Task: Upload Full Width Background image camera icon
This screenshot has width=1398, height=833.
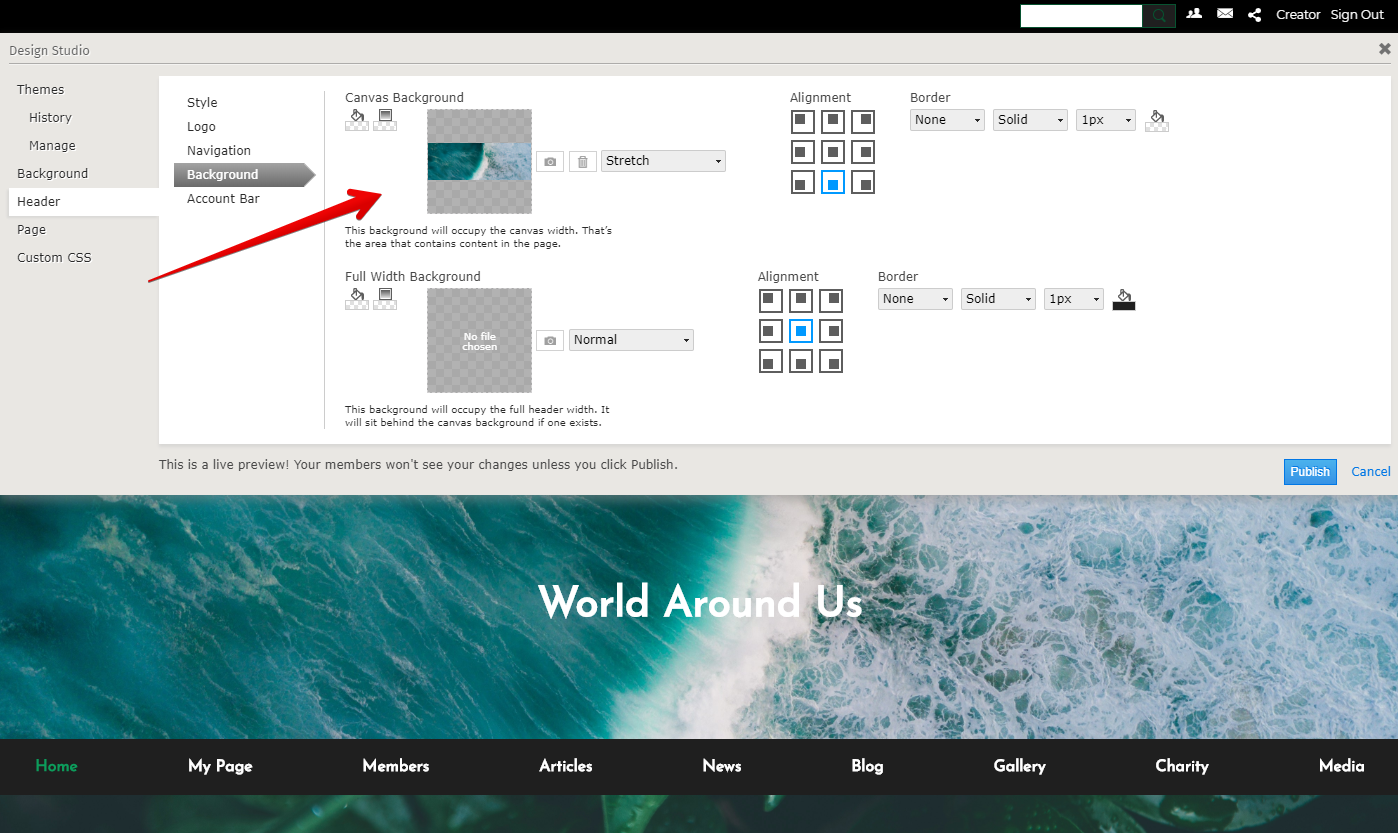Action: tap(550, 340)
